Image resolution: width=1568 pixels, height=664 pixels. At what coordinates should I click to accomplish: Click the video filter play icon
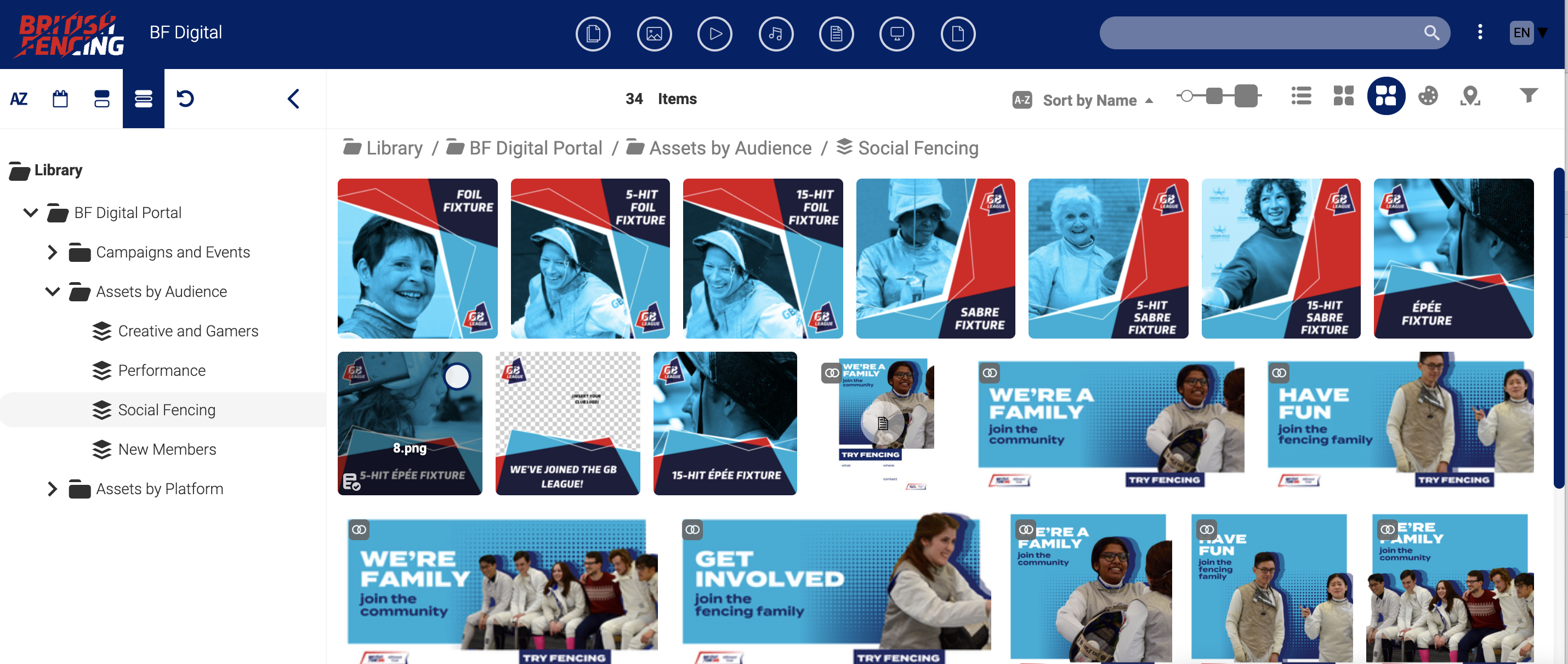[x=714, y=33]
